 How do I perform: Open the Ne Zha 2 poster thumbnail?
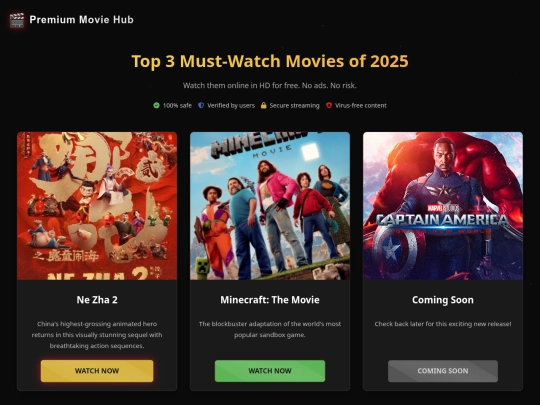pyautogui.click(x=97, y=206)
